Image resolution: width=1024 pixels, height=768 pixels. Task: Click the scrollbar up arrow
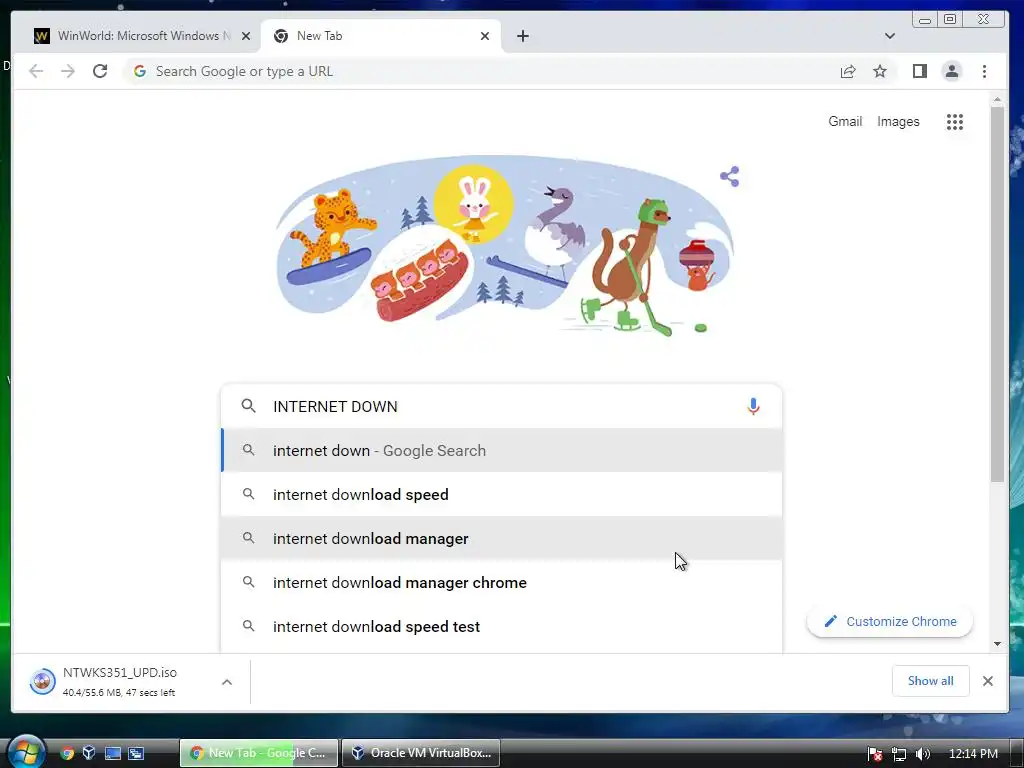997,99
